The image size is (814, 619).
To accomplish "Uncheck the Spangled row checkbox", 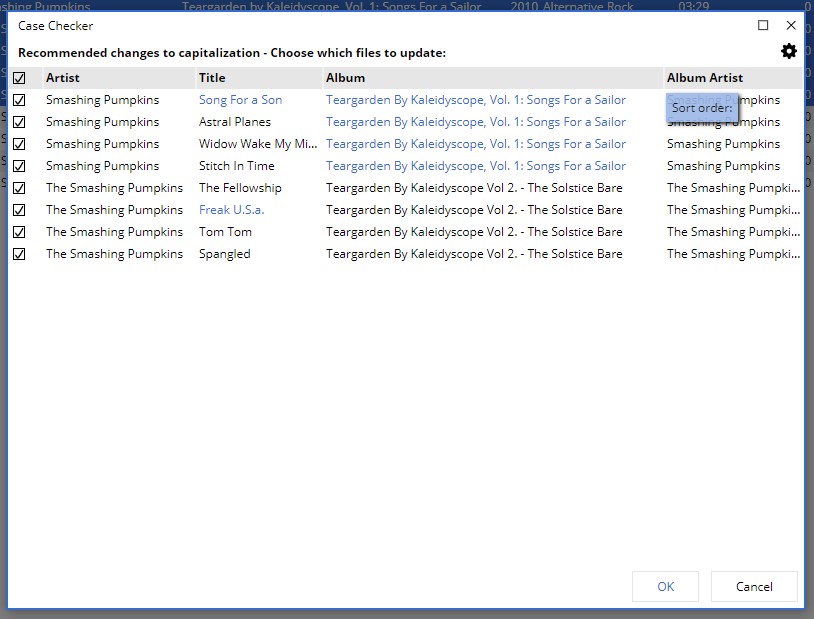I will click(x=19, y=254).
